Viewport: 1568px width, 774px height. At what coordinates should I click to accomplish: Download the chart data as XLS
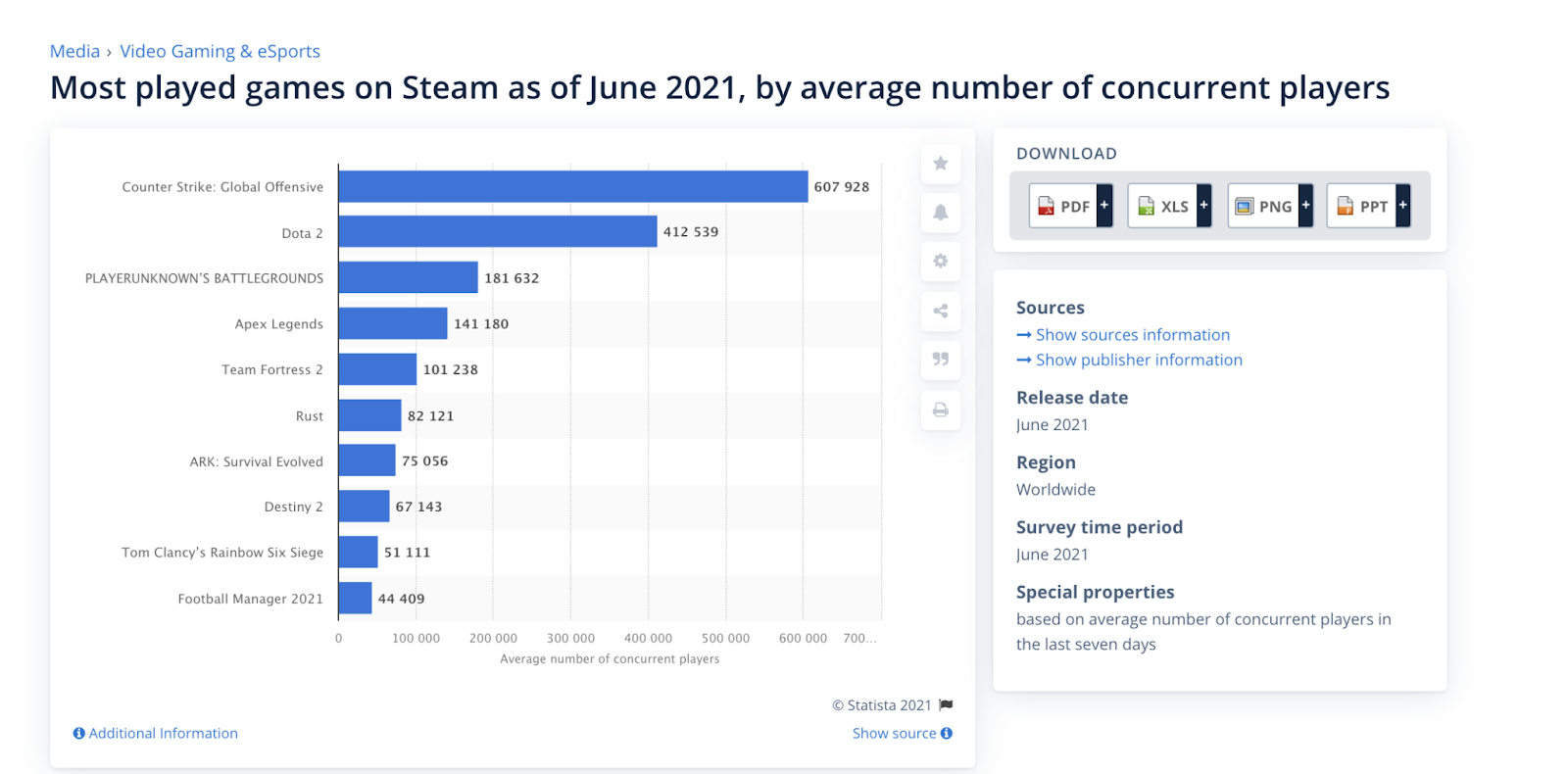(1162, 206)
